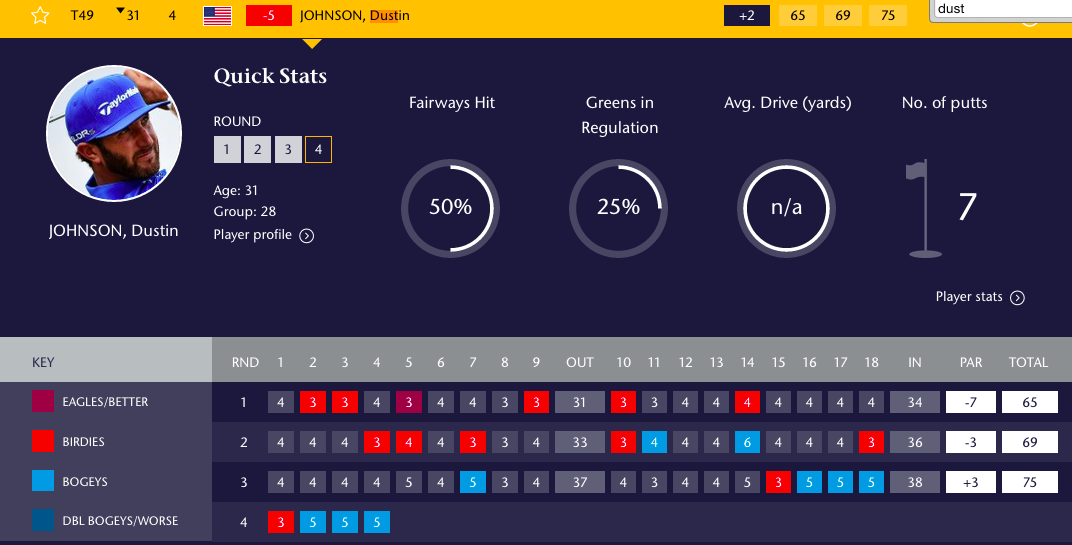
Task: Click the Greens in Regulation 25% circle
Action: pos(618,208)
